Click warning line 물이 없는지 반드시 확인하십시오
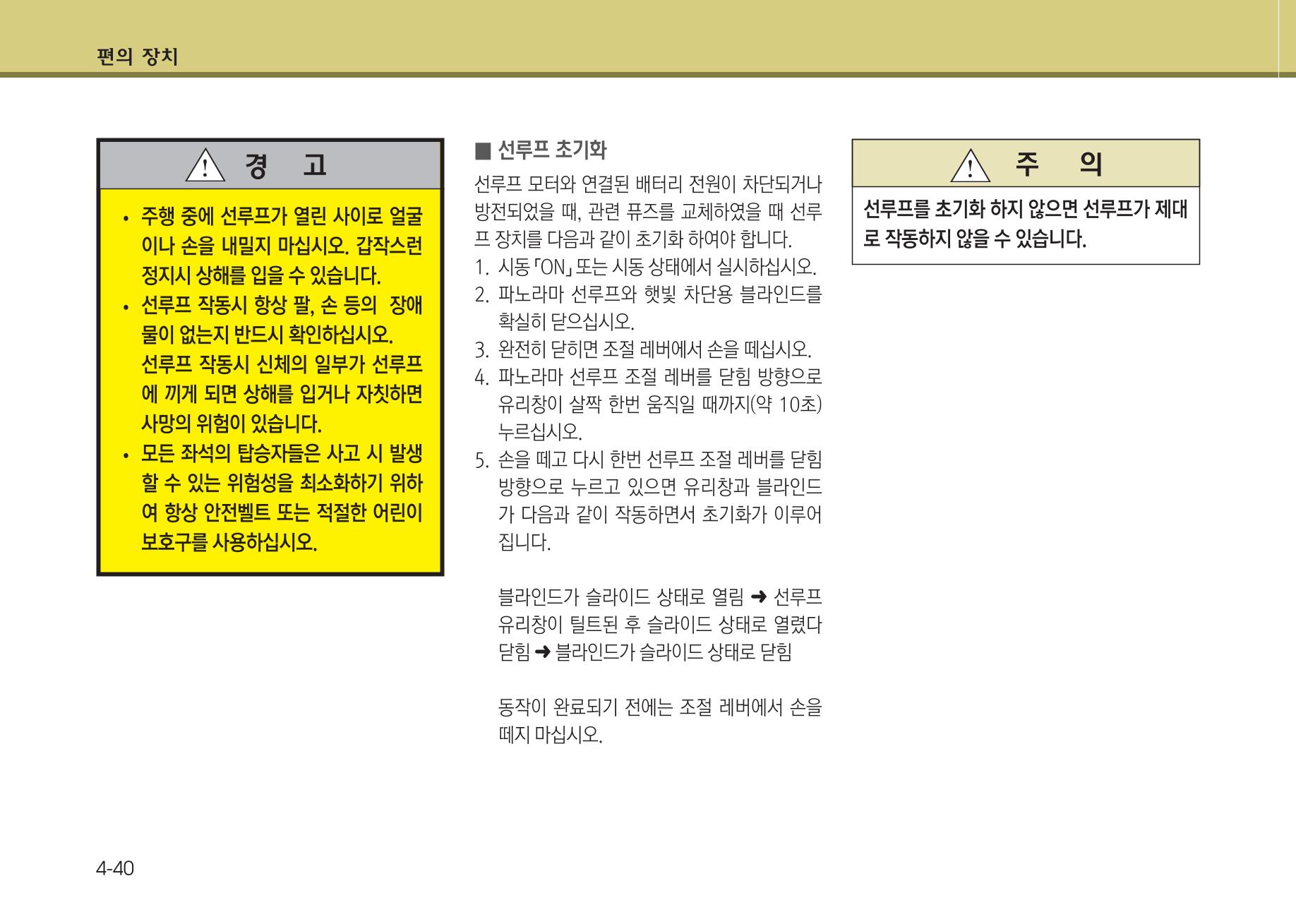Screen dimensions: 1296x924 [267, 335]
